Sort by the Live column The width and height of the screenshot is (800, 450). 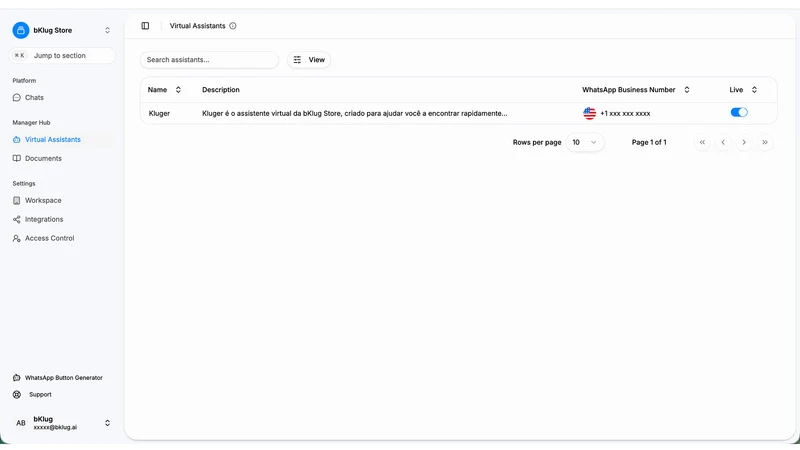click(743, 90)
